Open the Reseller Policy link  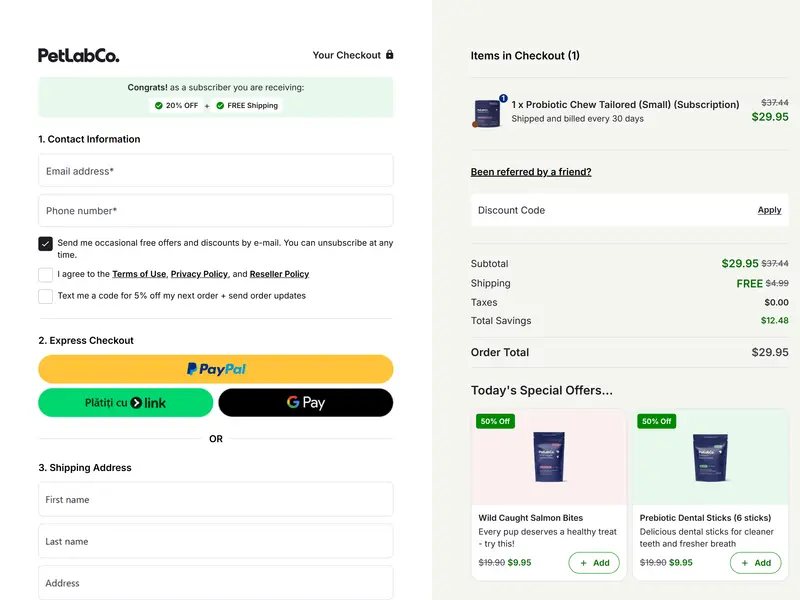tap(279, 274)
